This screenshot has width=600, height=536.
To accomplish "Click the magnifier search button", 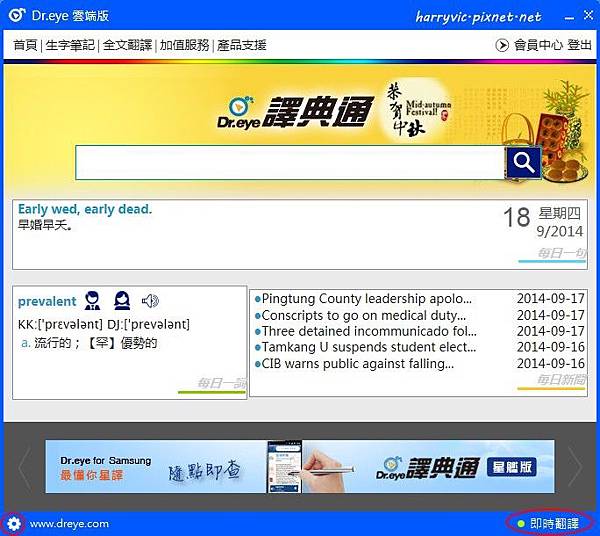I will tap(523, 162).
